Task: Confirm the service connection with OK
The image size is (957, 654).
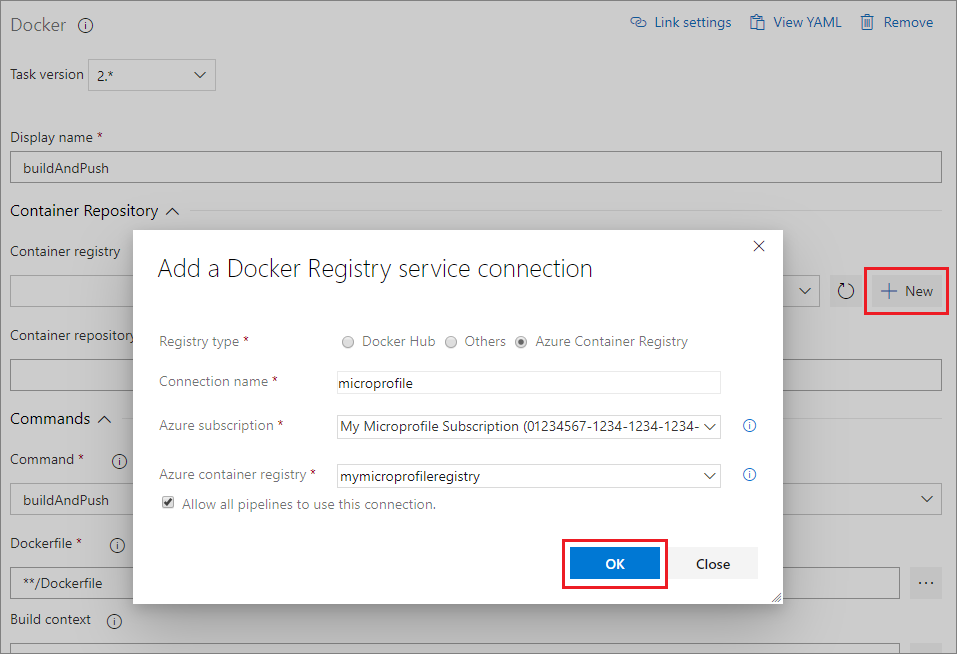Action: click(614, 563)
